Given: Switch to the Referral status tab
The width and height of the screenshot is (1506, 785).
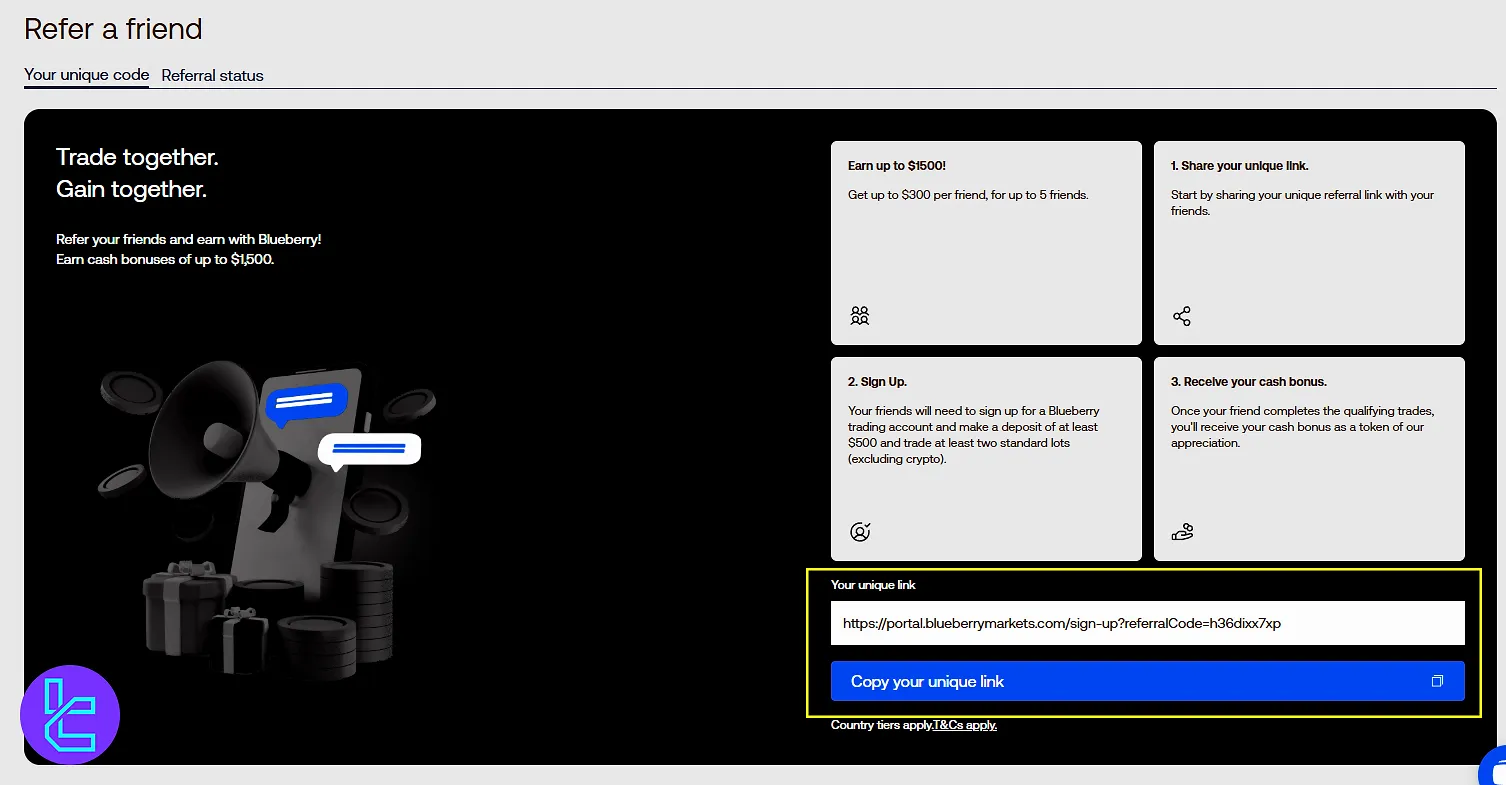Looking at the screenshot, I should [212, 75].
